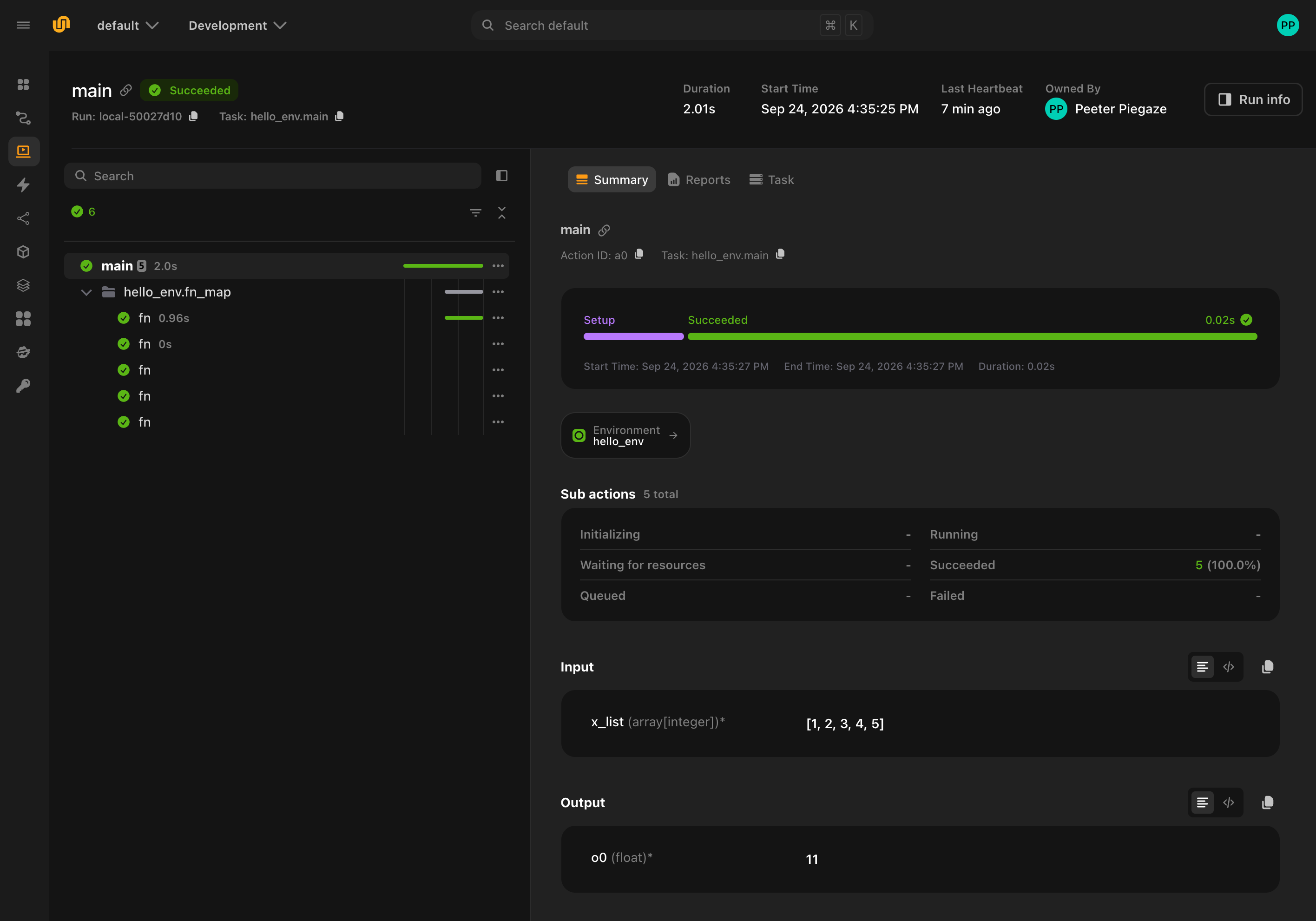Viewport: 1316px width, 921px height.
Task: Click the Run info button
Action: [x=1253, y=100]
